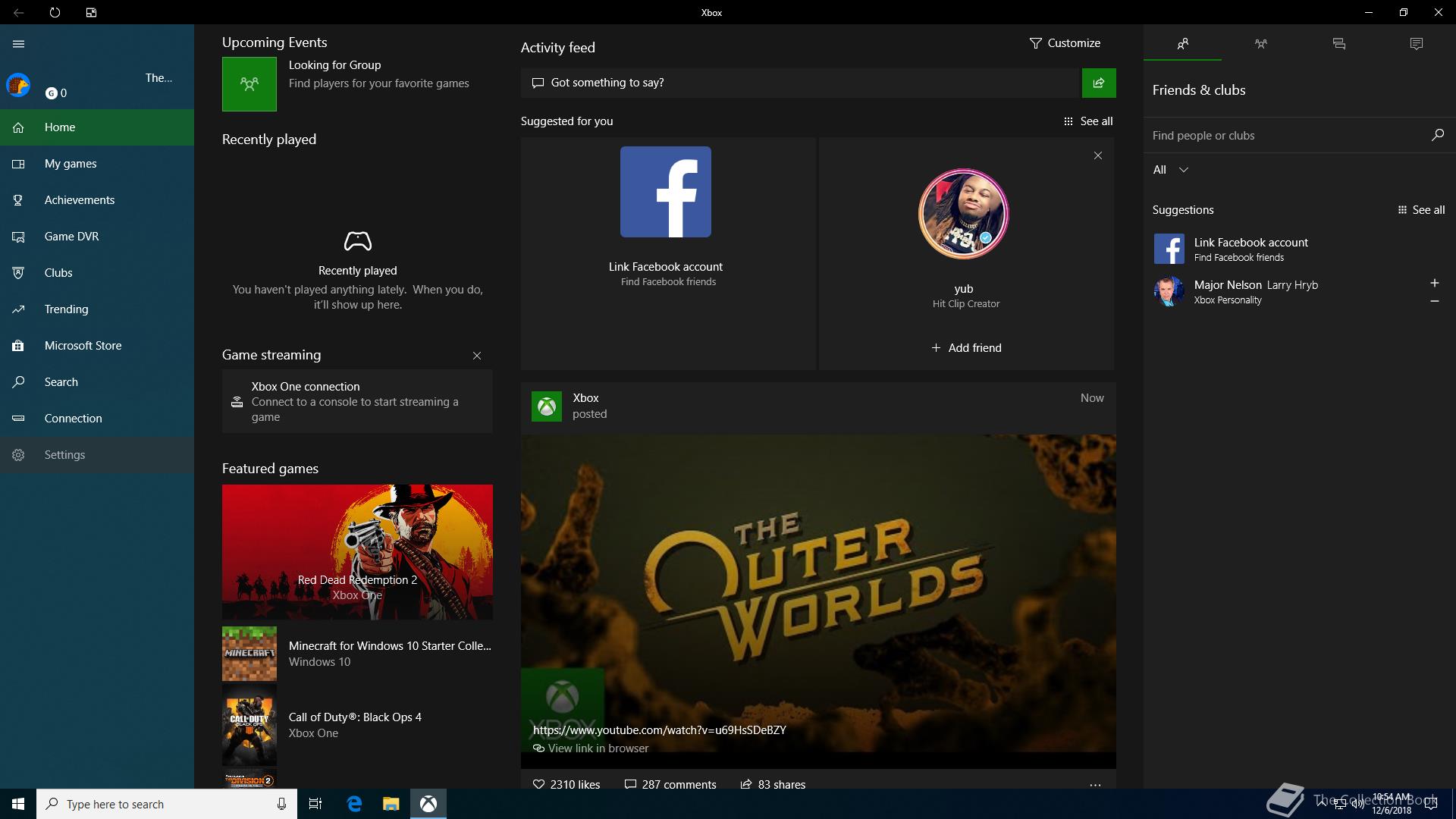Screen dimensions: 1456x819
Task: Open Search in the sidebar
Action: pyautogui.click(x=97, y=382)
